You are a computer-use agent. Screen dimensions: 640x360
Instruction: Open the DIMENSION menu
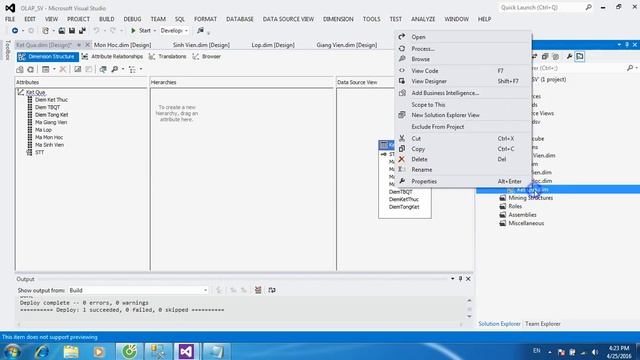point(338,19)
